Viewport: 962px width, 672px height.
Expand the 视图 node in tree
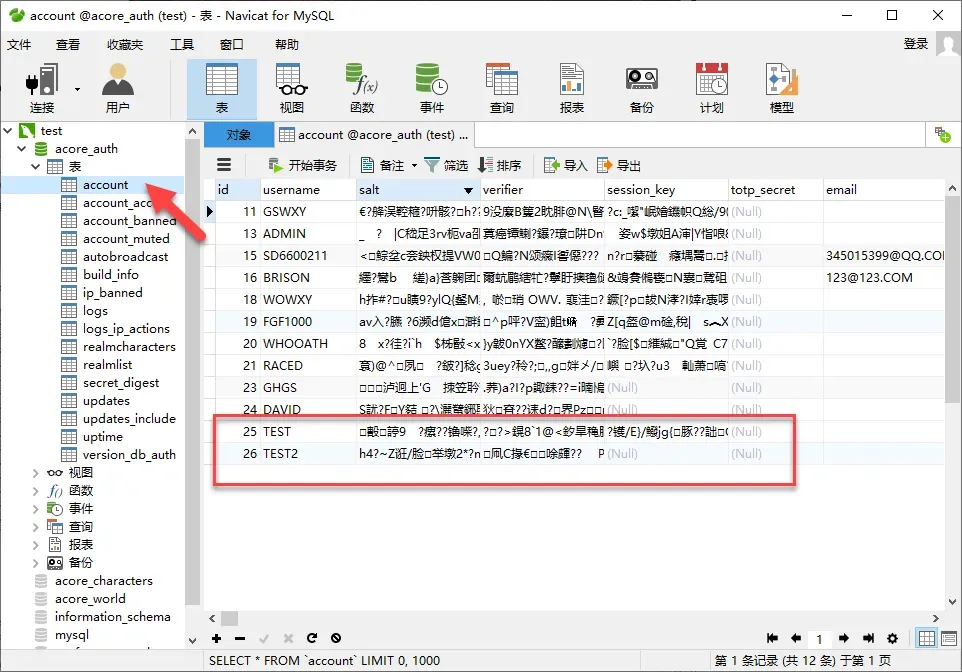pyautogui.click(x=37, y=473)
